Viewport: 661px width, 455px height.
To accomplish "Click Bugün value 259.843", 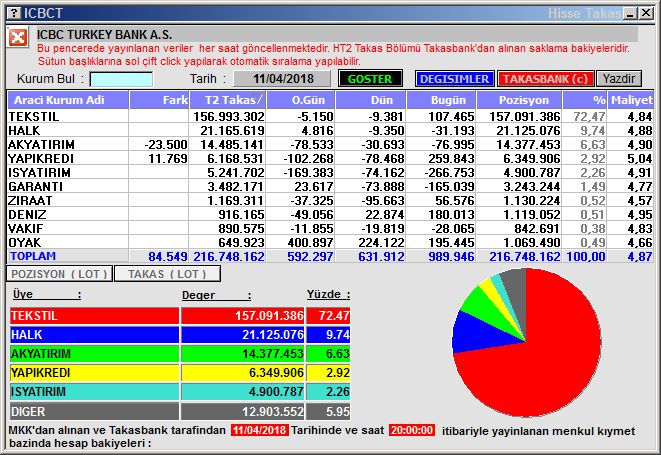I will tap(451, 159).
